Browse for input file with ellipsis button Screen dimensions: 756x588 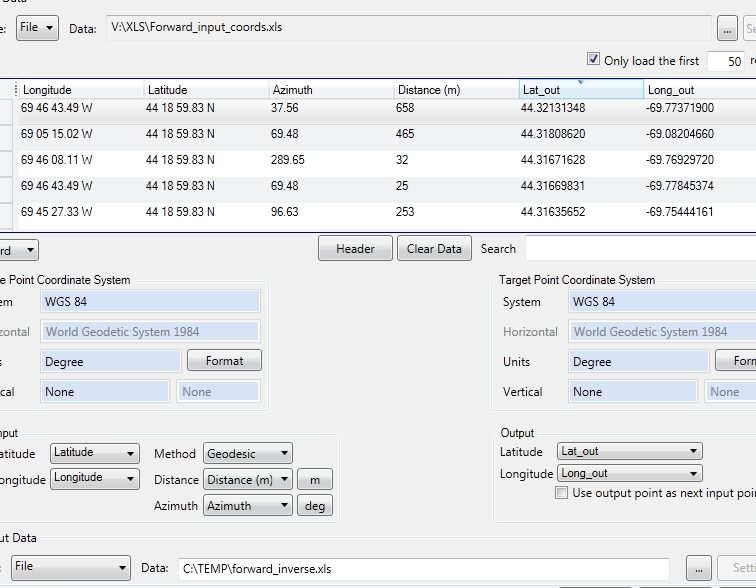click(x=727, y=29)
